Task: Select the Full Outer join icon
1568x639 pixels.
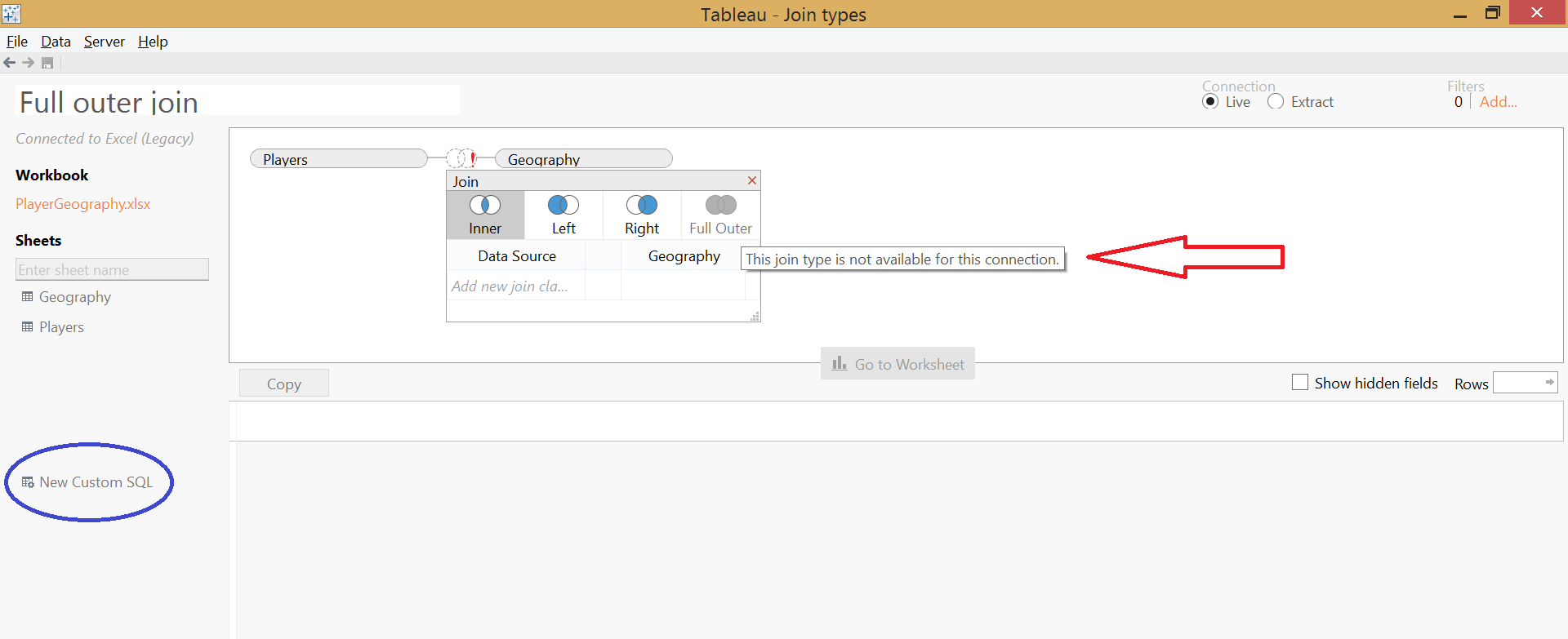Action: click(721, 205)
